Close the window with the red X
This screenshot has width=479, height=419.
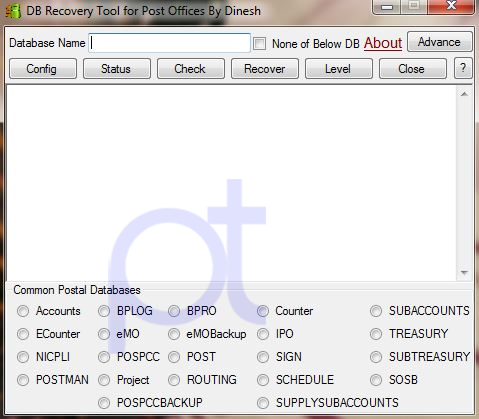coord(451,6)
